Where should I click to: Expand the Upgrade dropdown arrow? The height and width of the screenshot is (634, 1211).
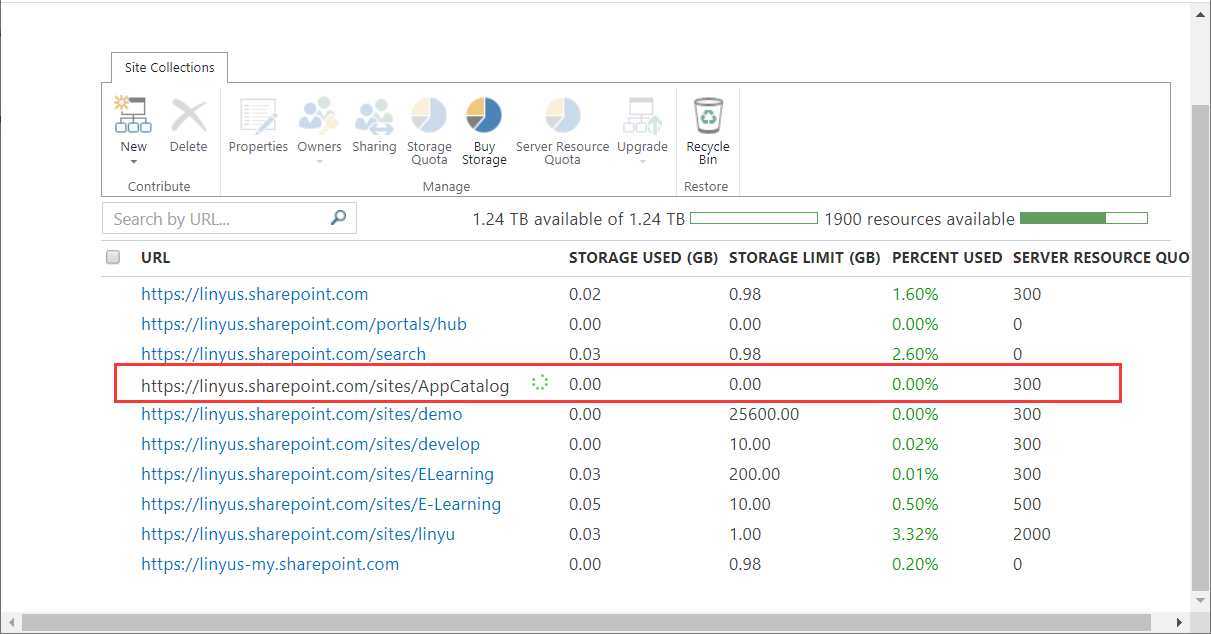(642, 161)
